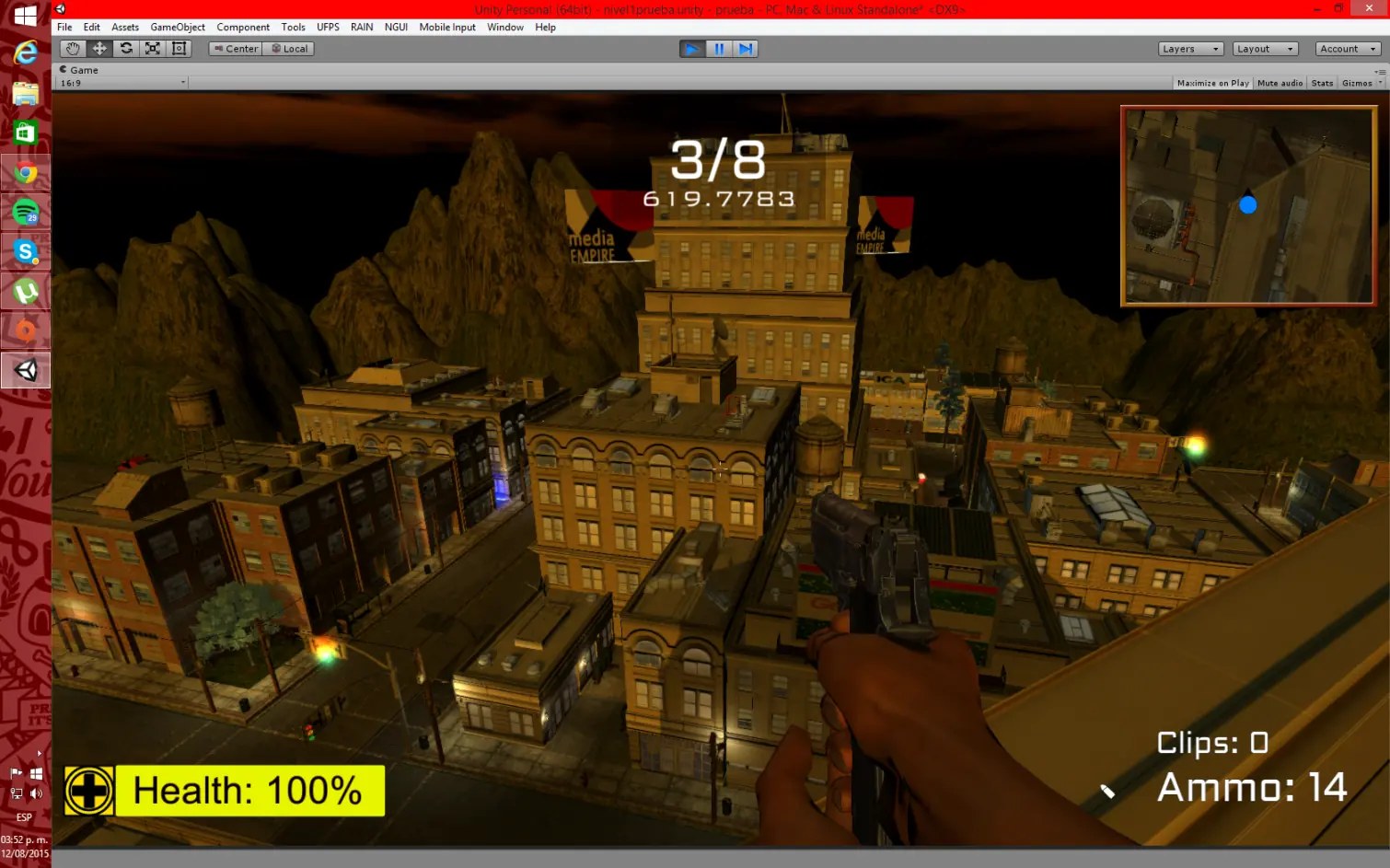Open the Mobile Input menu
1390x868 pixels.
click(x=447, y=27)
